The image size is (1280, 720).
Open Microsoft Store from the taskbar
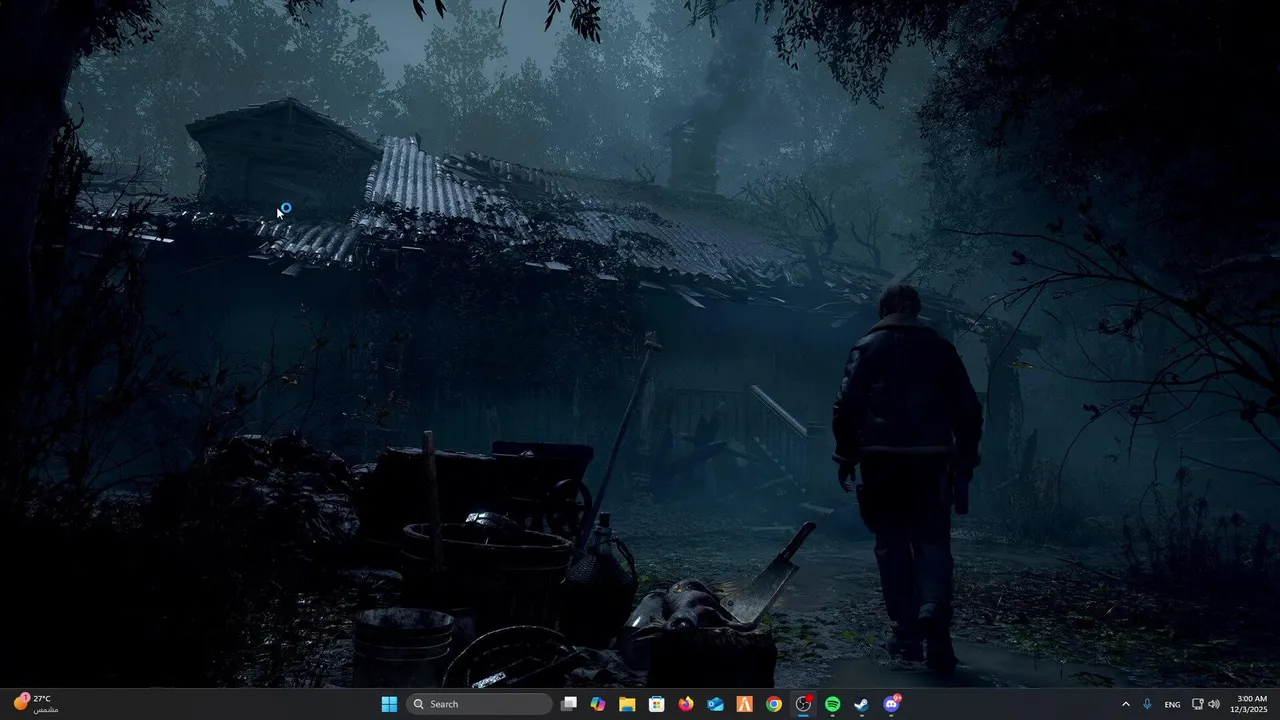[x=656, y=704]
